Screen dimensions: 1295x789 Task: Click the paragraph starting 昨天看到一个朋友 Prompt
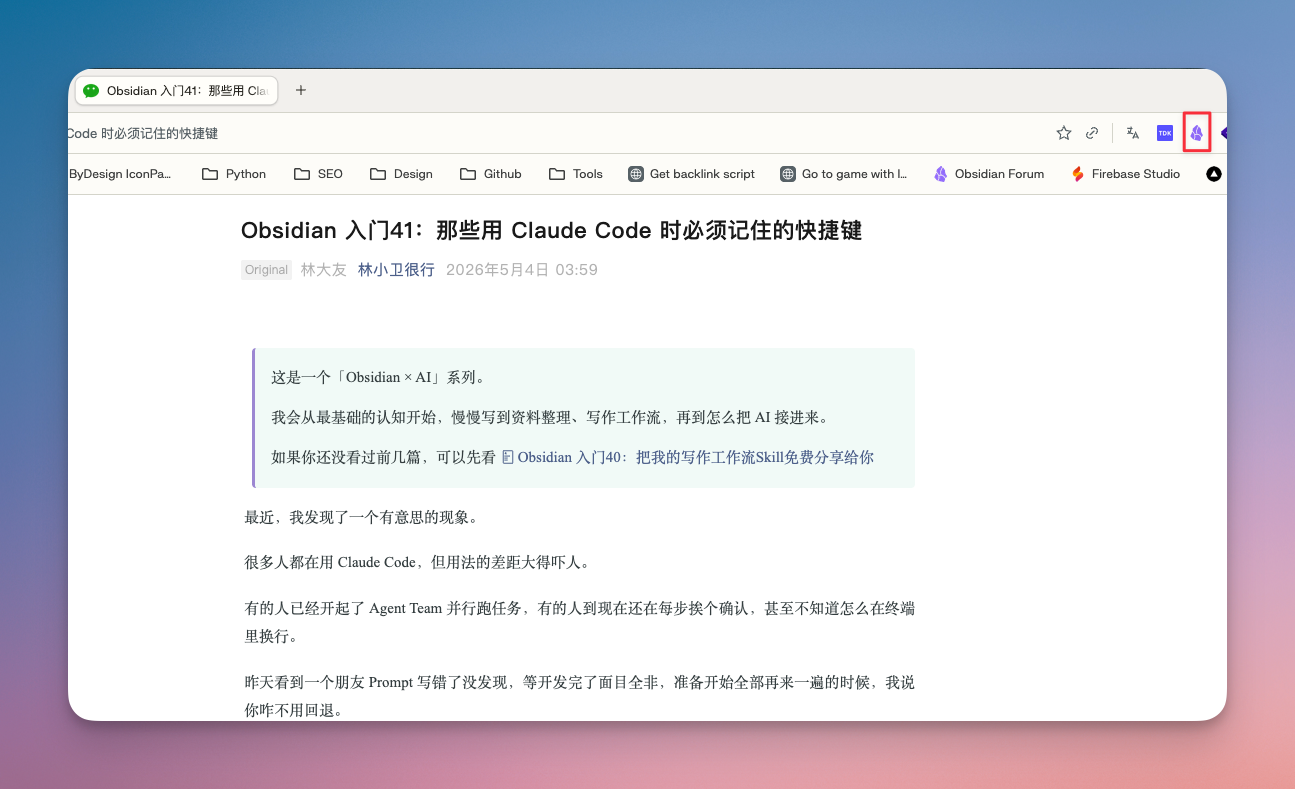[x=580, y=698]
